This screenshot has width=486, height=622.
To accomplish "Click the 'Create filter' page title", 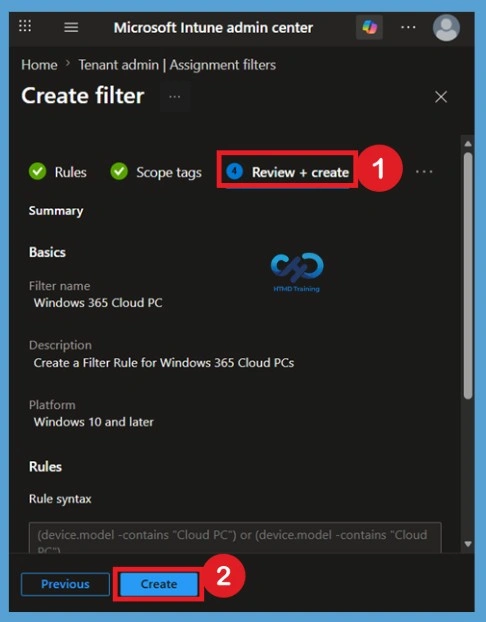I will coord(83,96).
